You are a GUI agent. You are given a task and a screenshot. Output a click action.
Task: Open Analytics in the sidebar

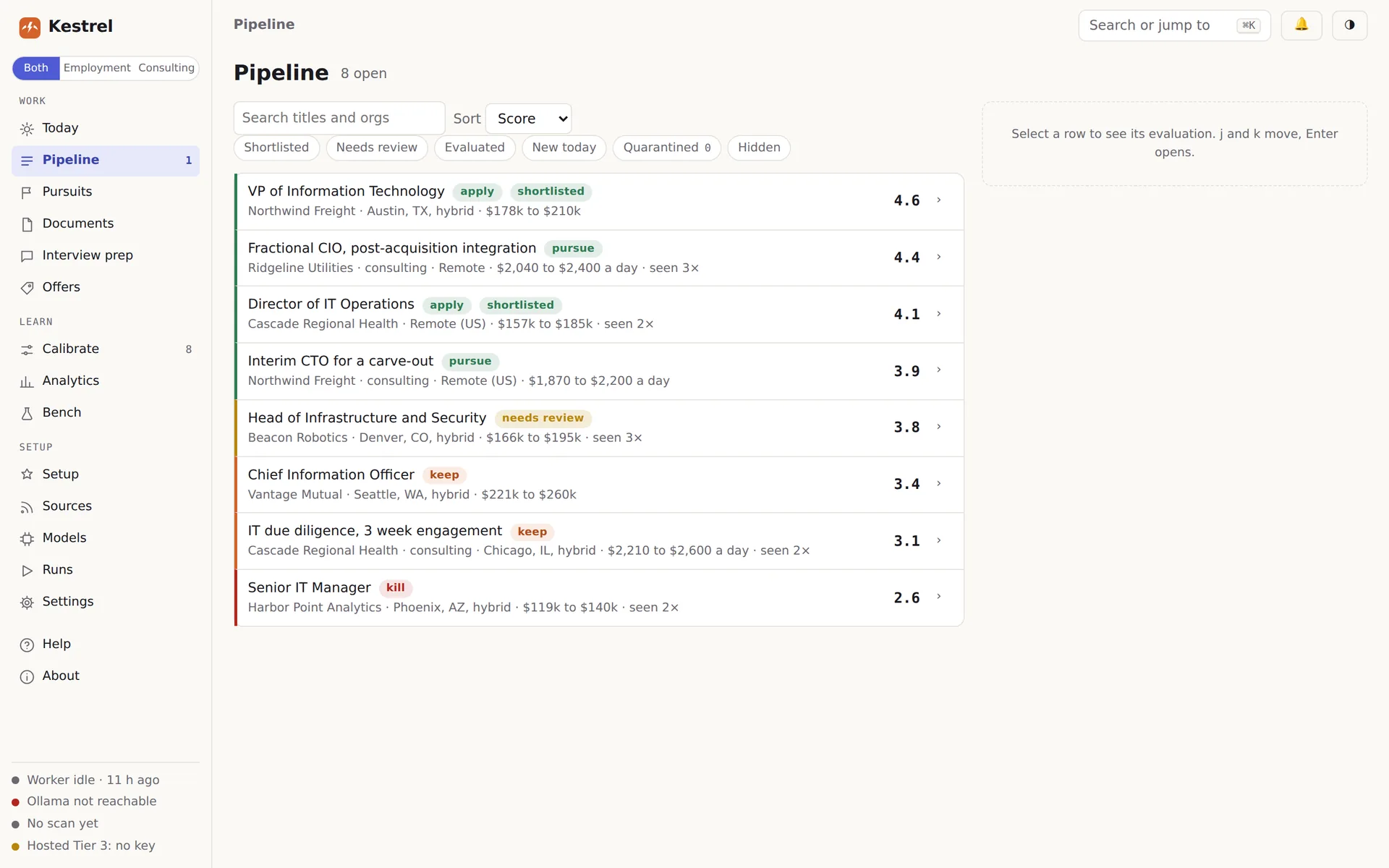106,381
